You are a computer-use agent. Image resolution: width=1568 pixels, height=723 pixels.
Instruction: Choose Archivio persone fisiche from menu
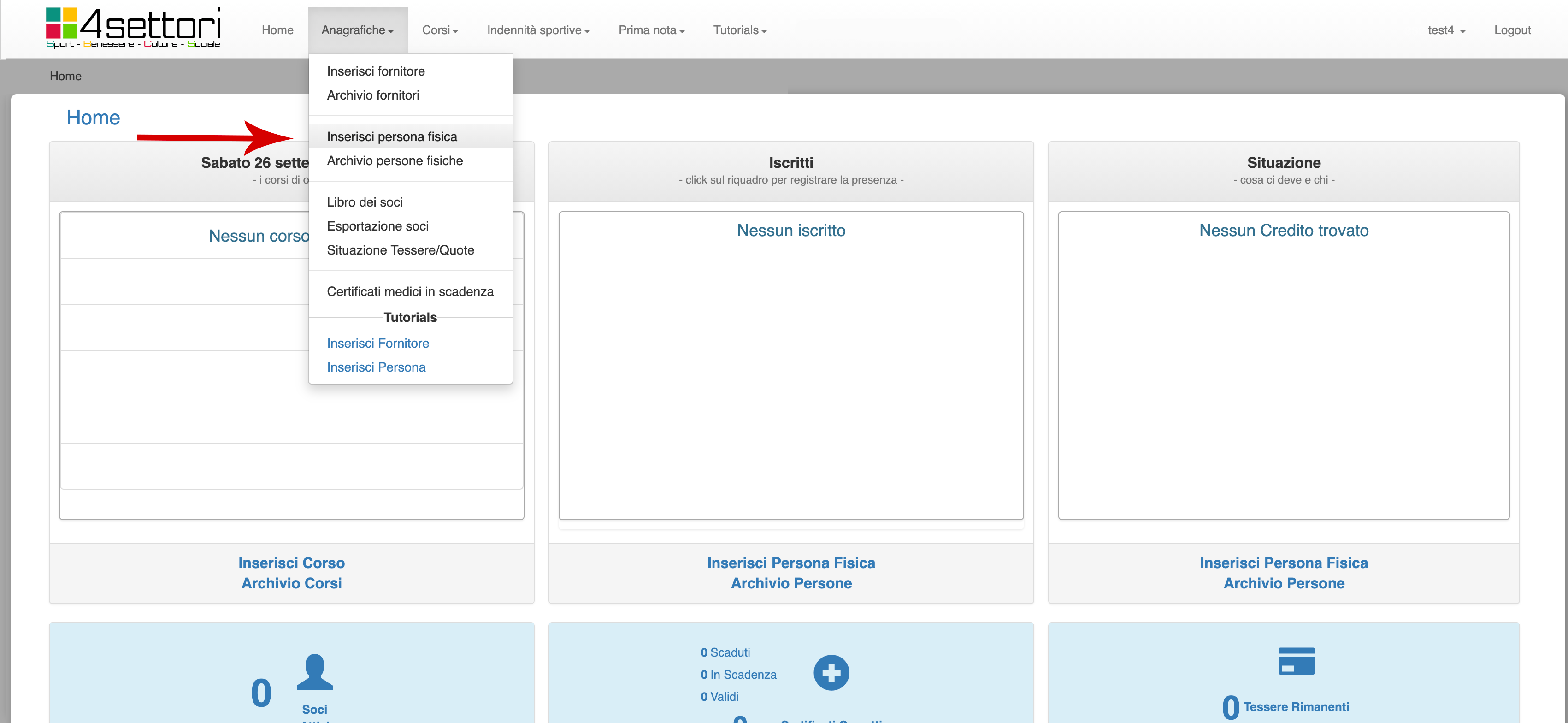pos(395,161)
